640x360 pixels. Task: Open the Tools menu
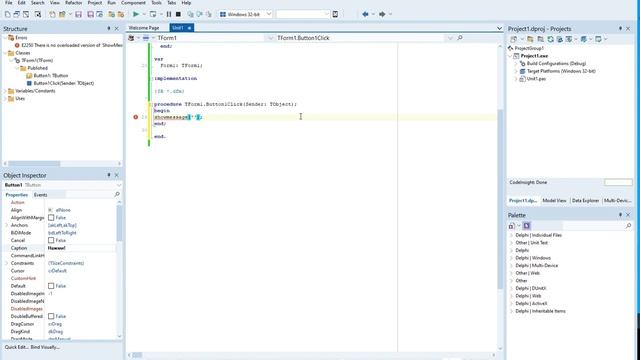[x=156, y=3]
